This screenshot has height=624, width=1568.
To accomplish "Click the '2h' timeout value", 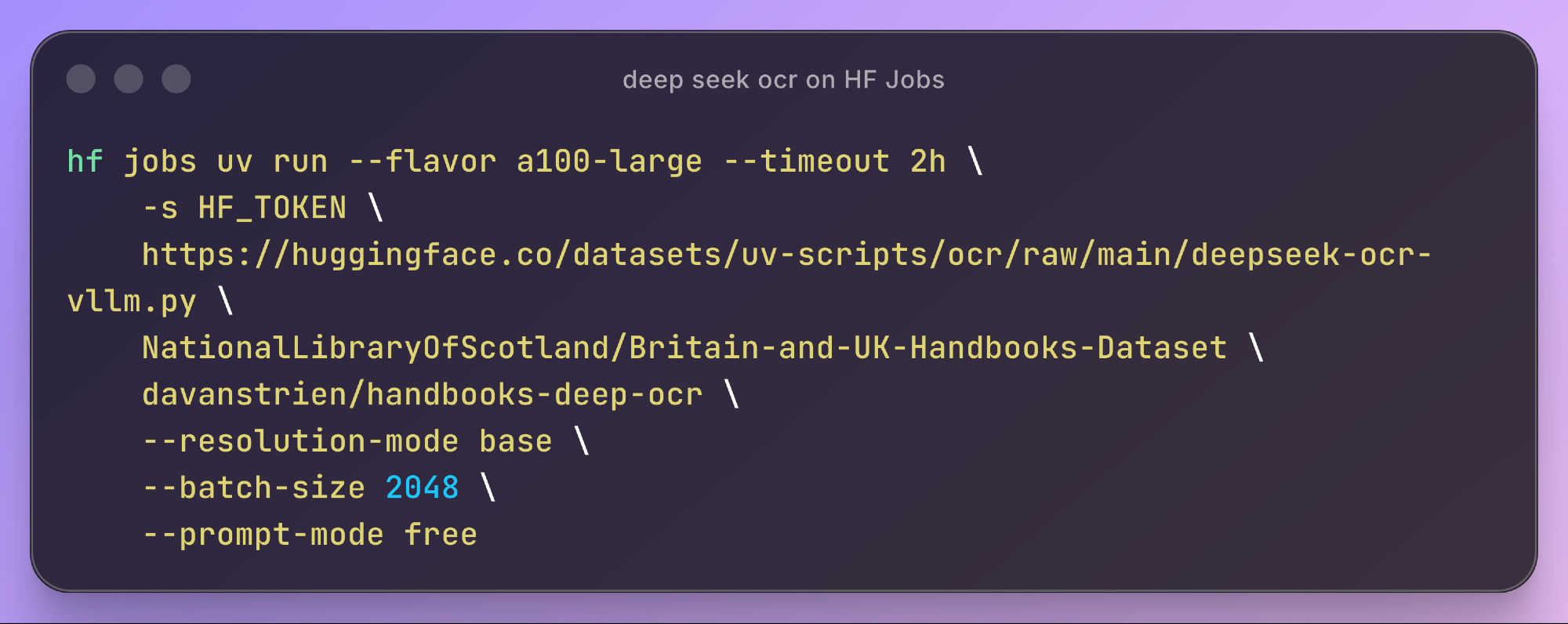I will pos(927,161).
